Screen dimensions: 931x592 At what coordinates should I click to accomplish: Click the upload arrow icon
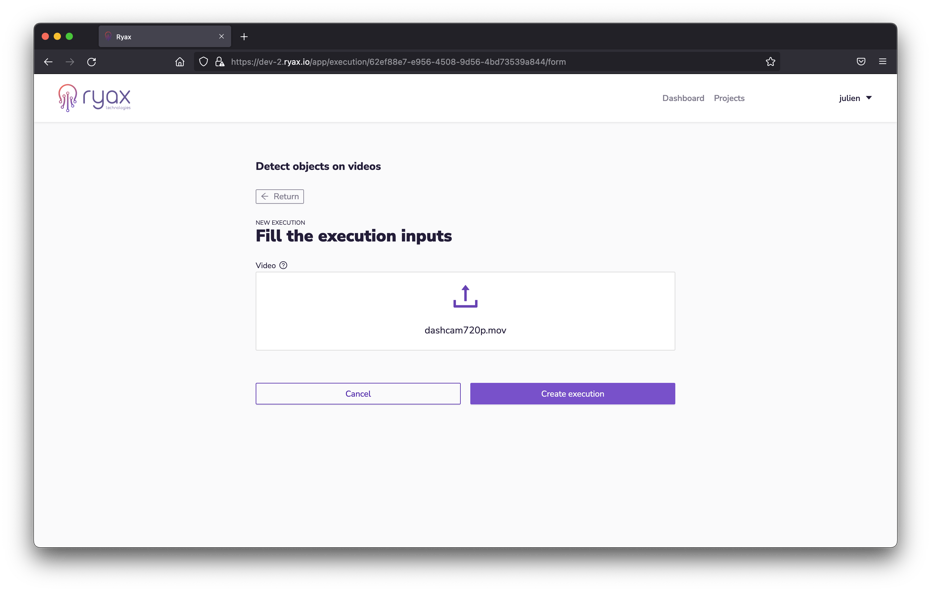[465, 297]
